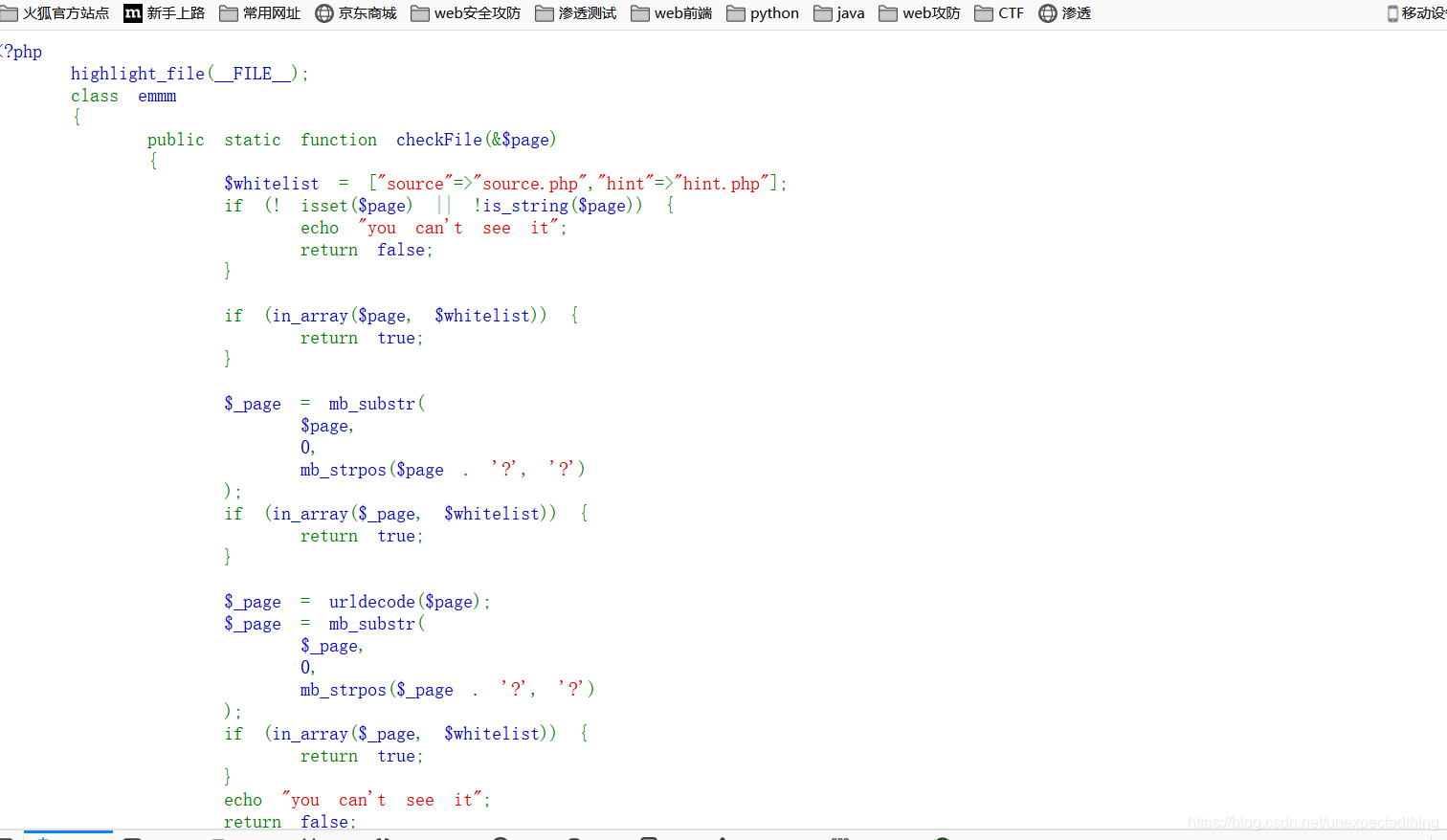This screenshot has height=840, width=1447.
Task: Click the 'mb_strpos($page . '?', '?')' line
Action: pos(442,470)
